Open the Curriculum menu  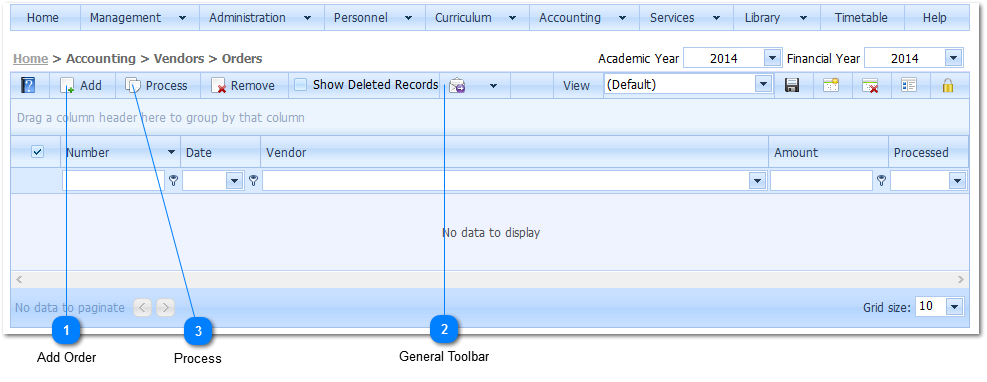[x=477, y=18]
